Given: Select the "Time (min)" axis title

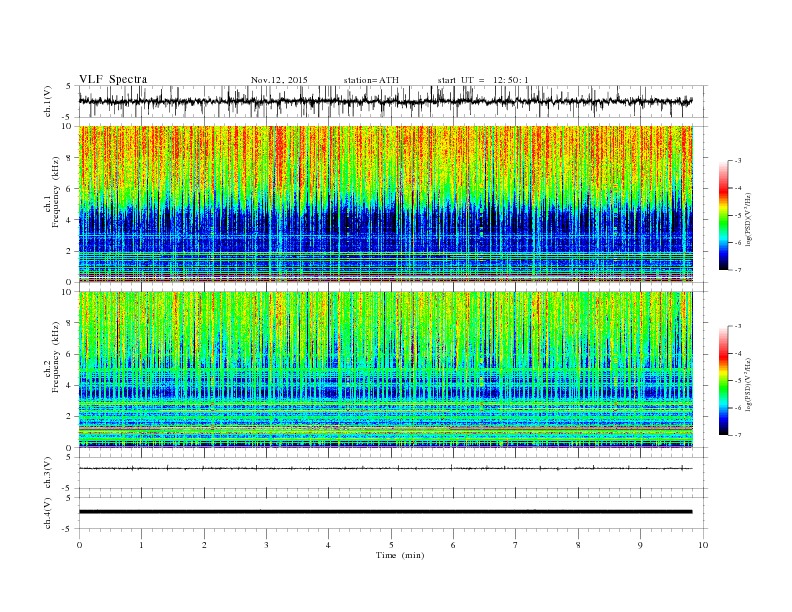Looking at the screenshot, I should point(400,555).
